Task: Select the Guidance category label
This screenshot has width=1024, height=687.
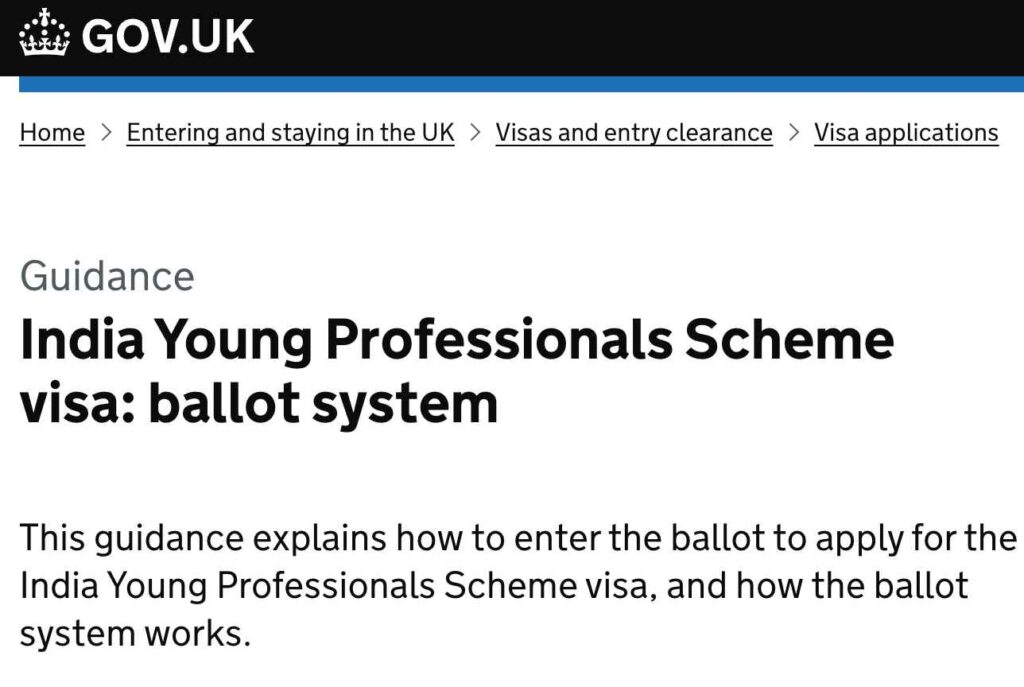Action: [106, 276]
